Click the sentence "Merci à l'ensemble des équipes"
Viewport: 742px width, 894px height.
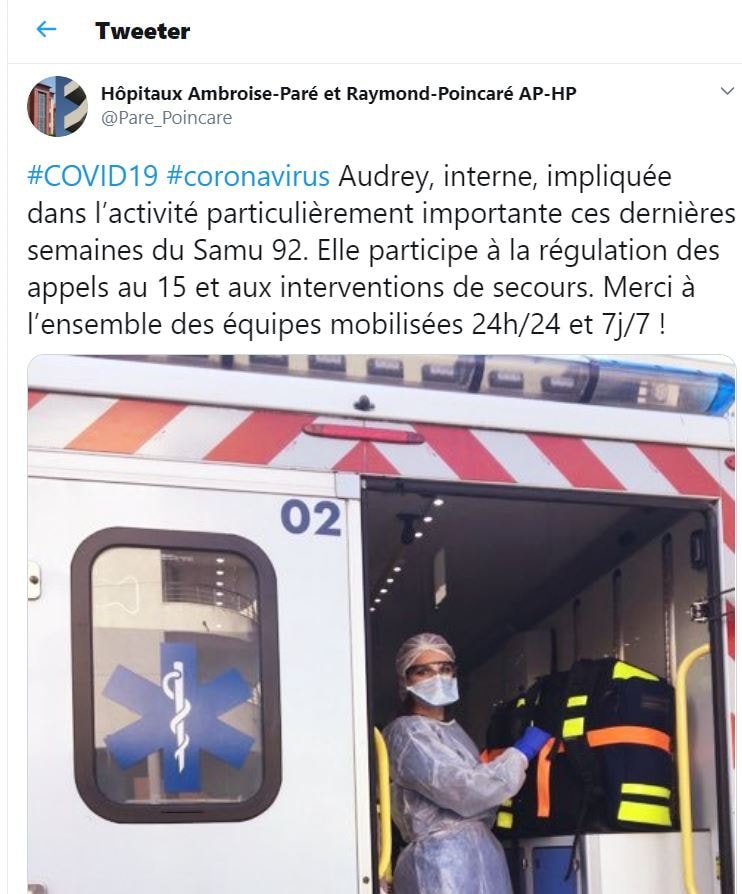361,306
